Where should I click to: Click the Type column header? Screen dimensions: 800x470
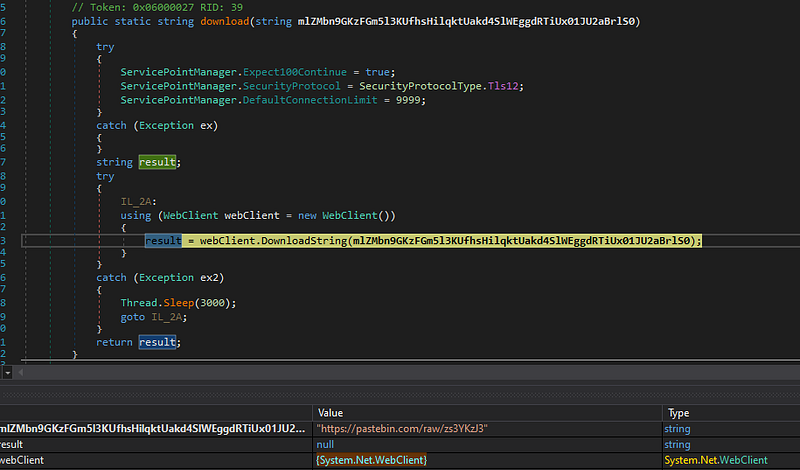tap(680, 412)
